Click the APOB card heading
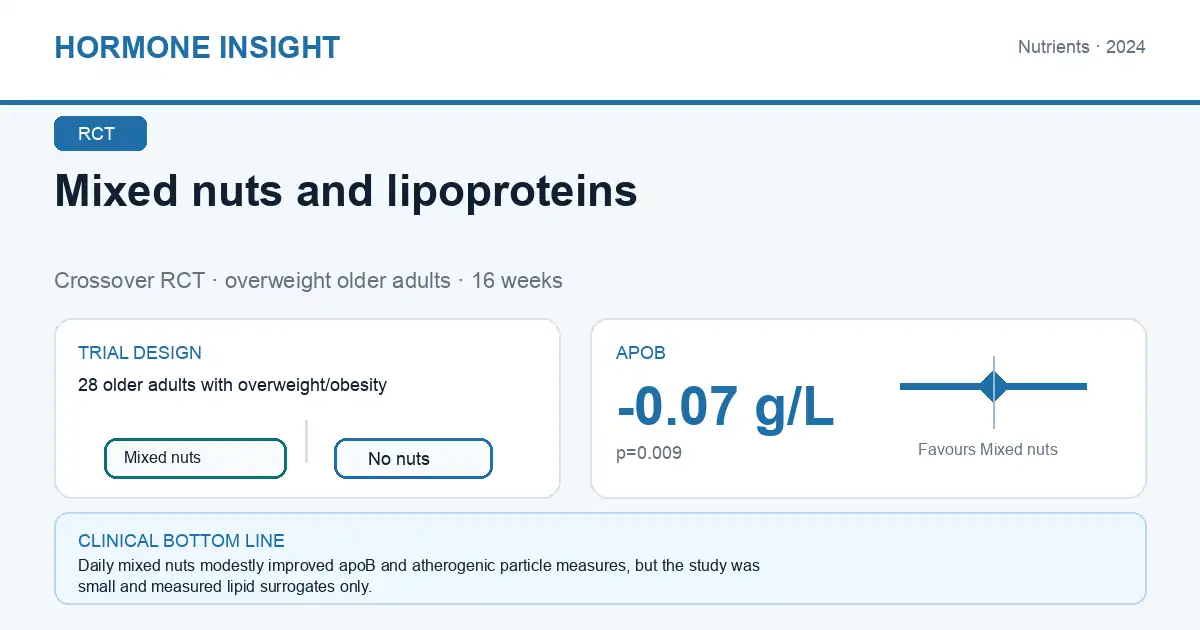1200x630 pixels. (x=641, y=353)
